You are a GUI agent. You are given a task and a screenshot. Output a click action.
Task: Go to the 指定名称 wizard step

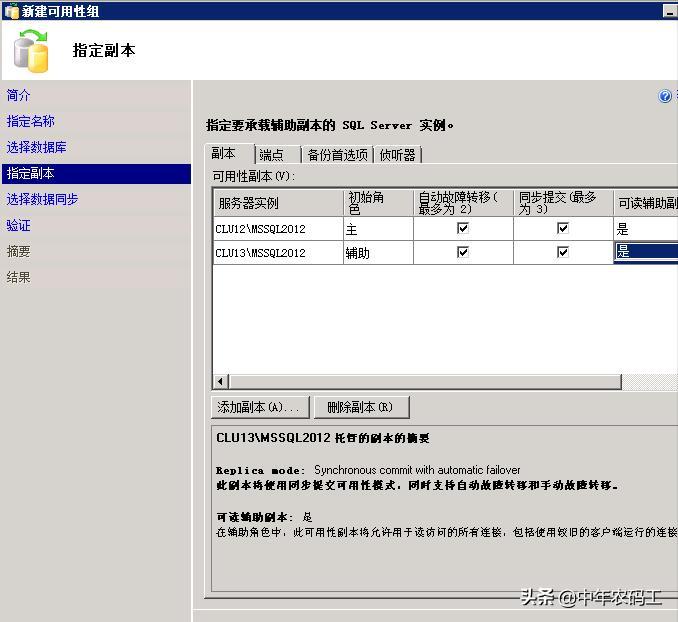click(30, 121)
